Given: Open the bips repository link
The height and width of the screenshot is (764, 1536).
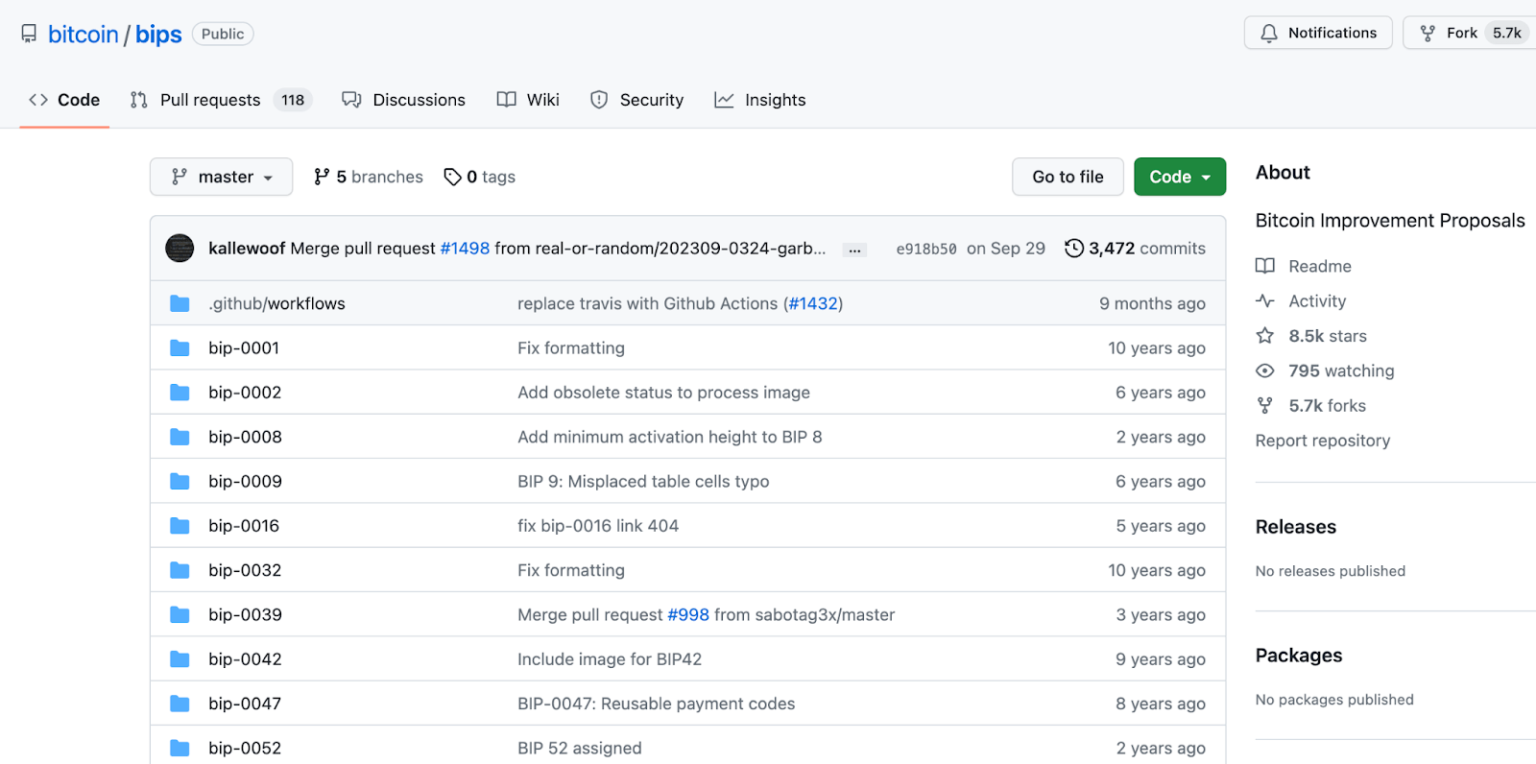Looking at the screenshot, I should click(159, 34).
